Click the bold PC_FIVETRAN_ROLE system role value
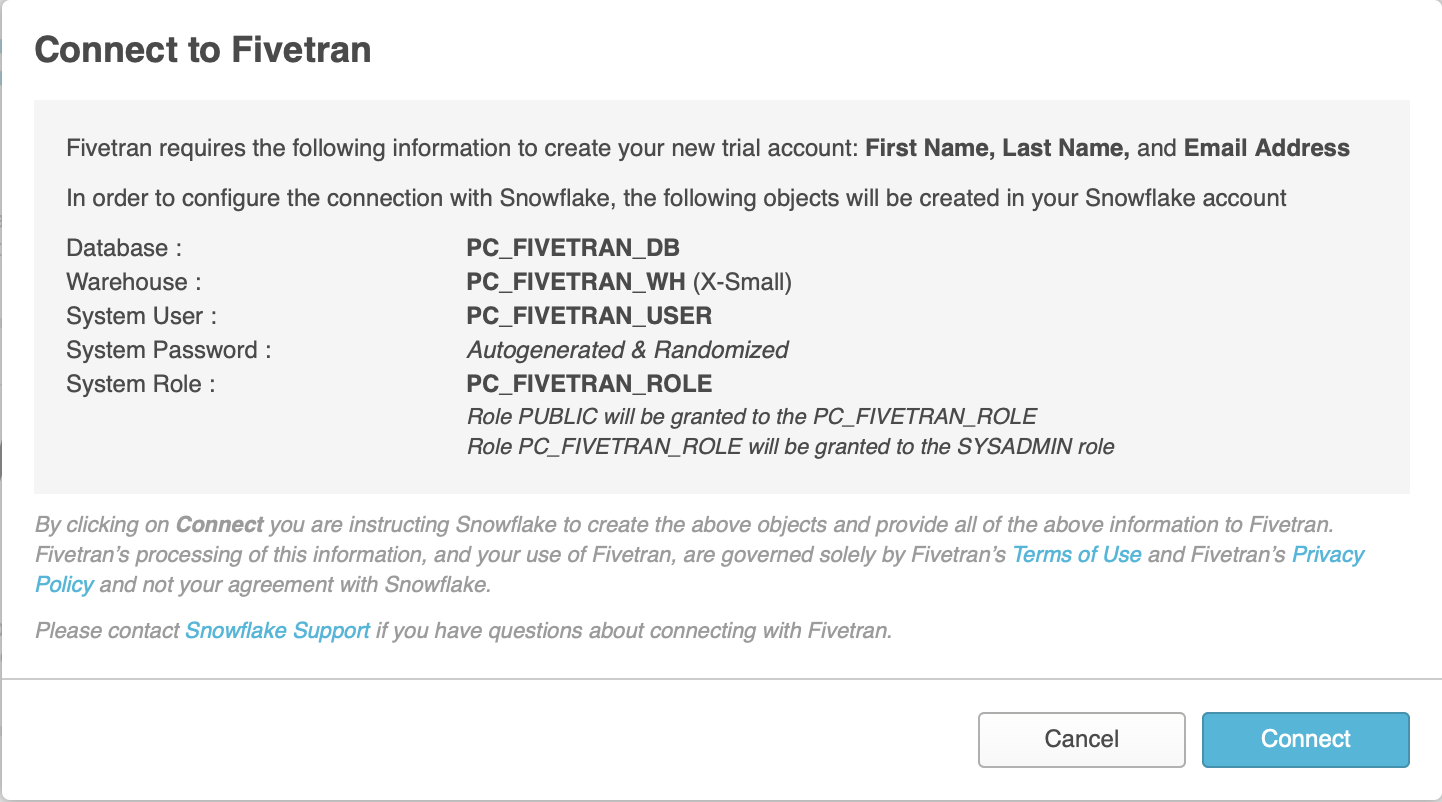The height and width of the screenshot is (802, 1442). [x=589, y=384]
